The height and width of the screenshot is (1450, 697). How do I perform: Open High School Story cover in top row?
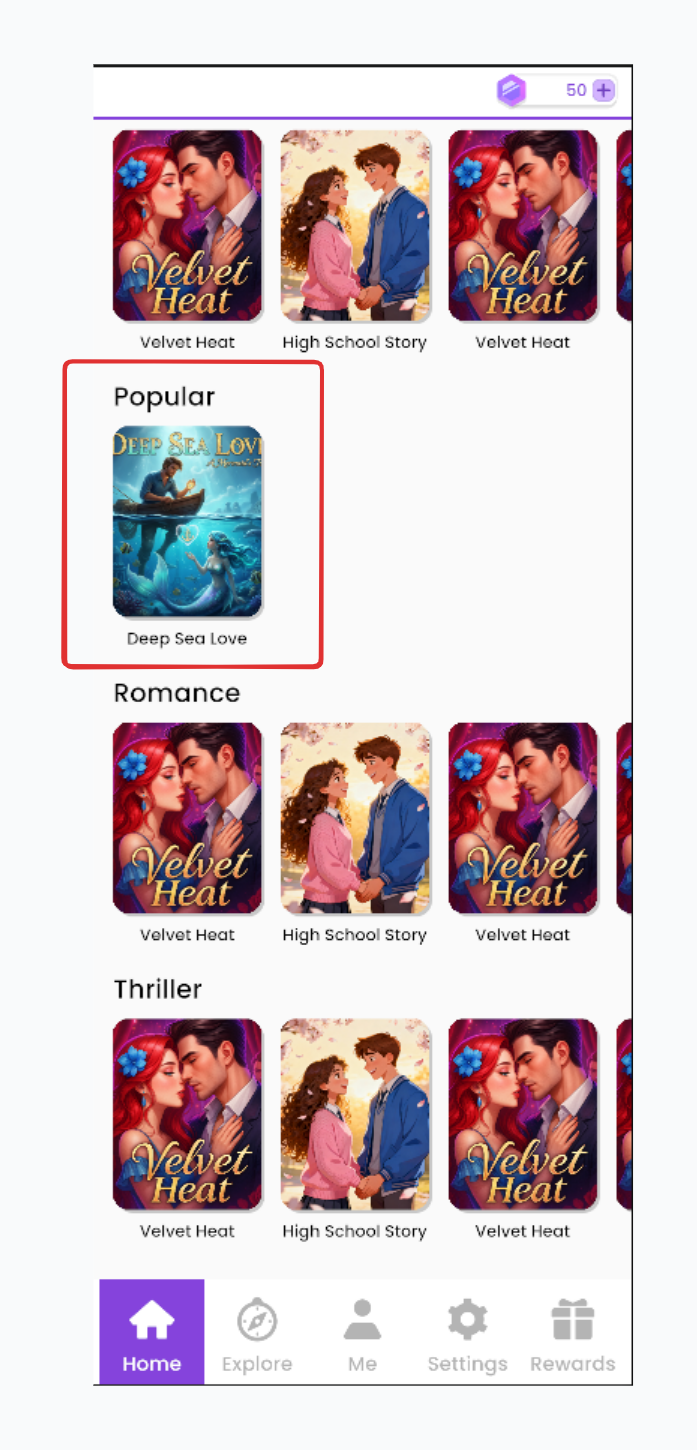click(x=355, y=226)
